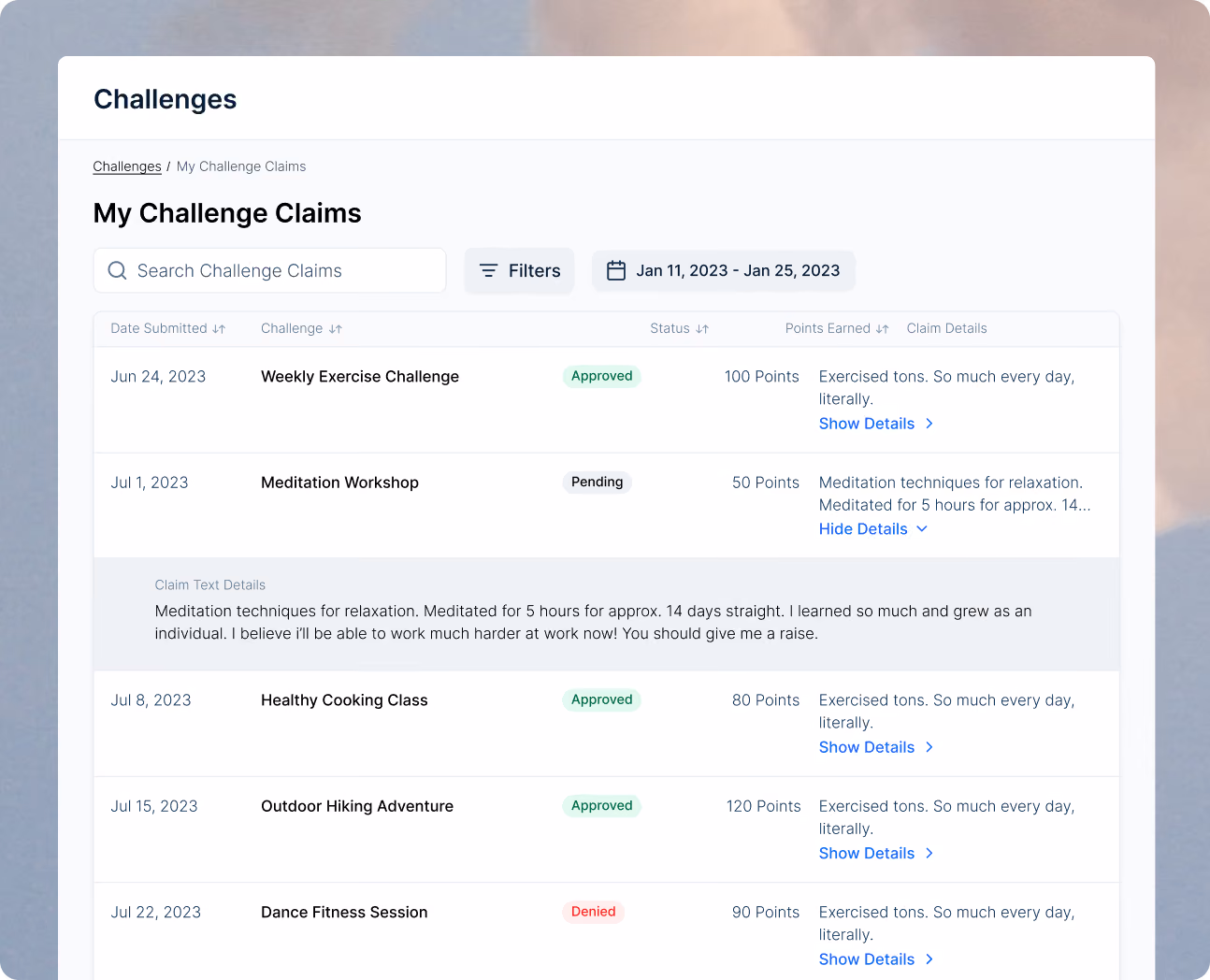Click Show Details for Dance Fitness Session
The height and width of the screenshot is (980, 1210).
point(867,959)
